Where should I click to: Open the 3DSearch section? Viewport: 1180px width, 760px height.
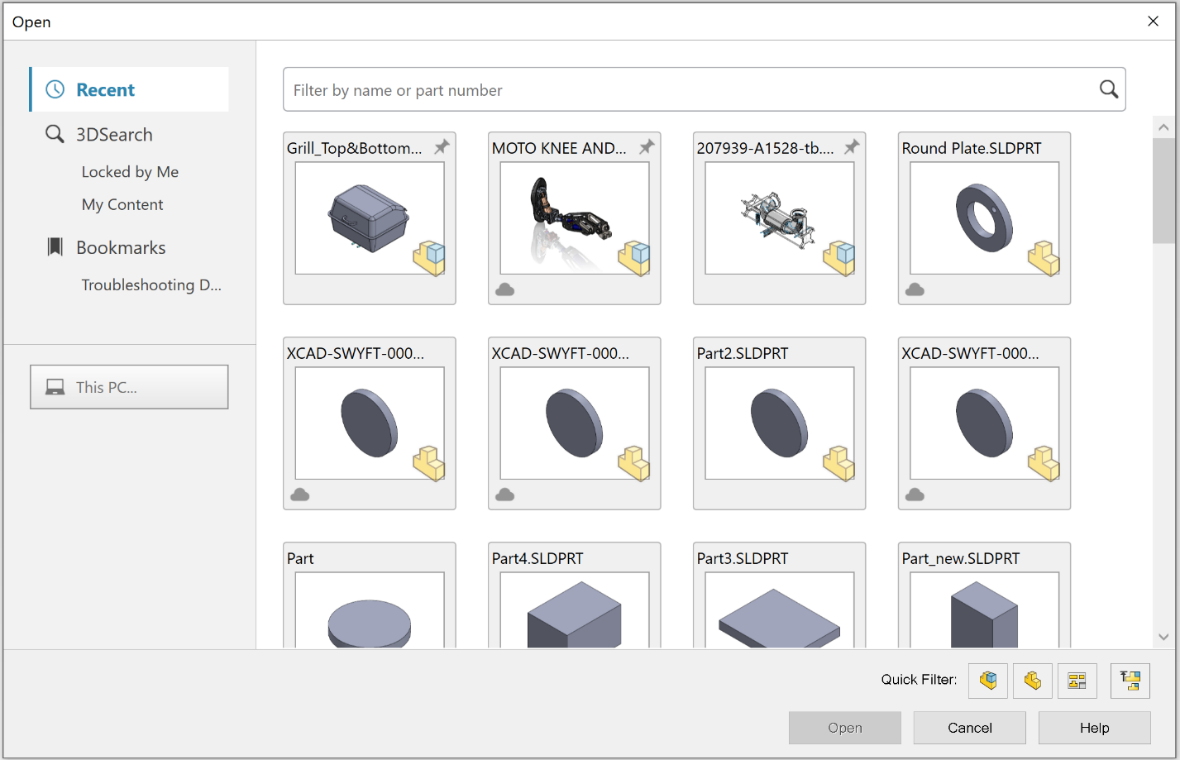pyautogui.click(x=114, y=135)
